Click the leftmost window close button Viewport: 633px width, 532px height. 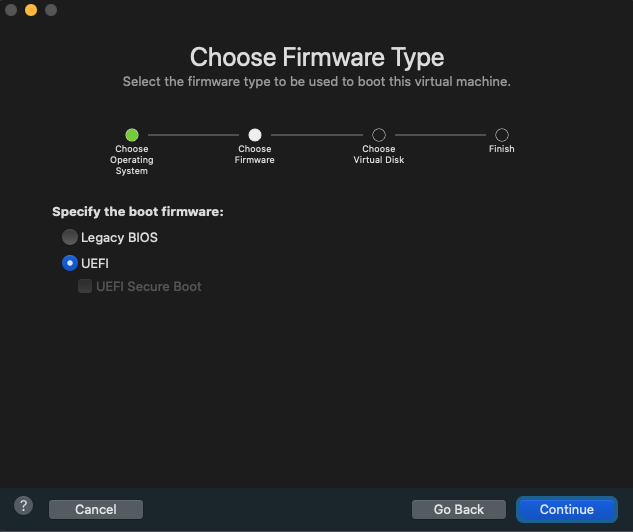pyautogui.click(x=11, y=10)
